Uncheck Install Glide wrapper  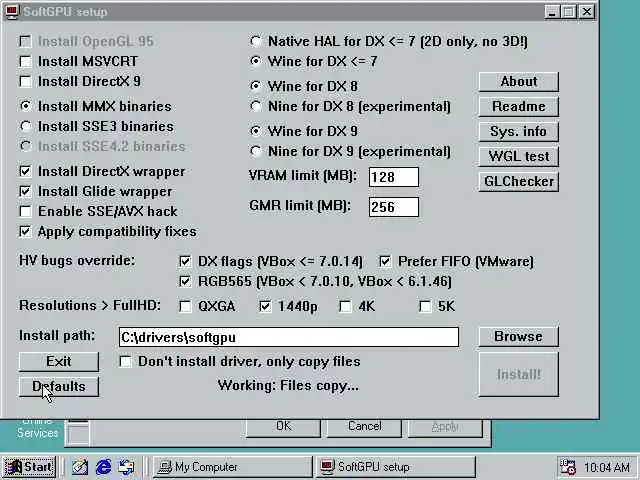25,191
